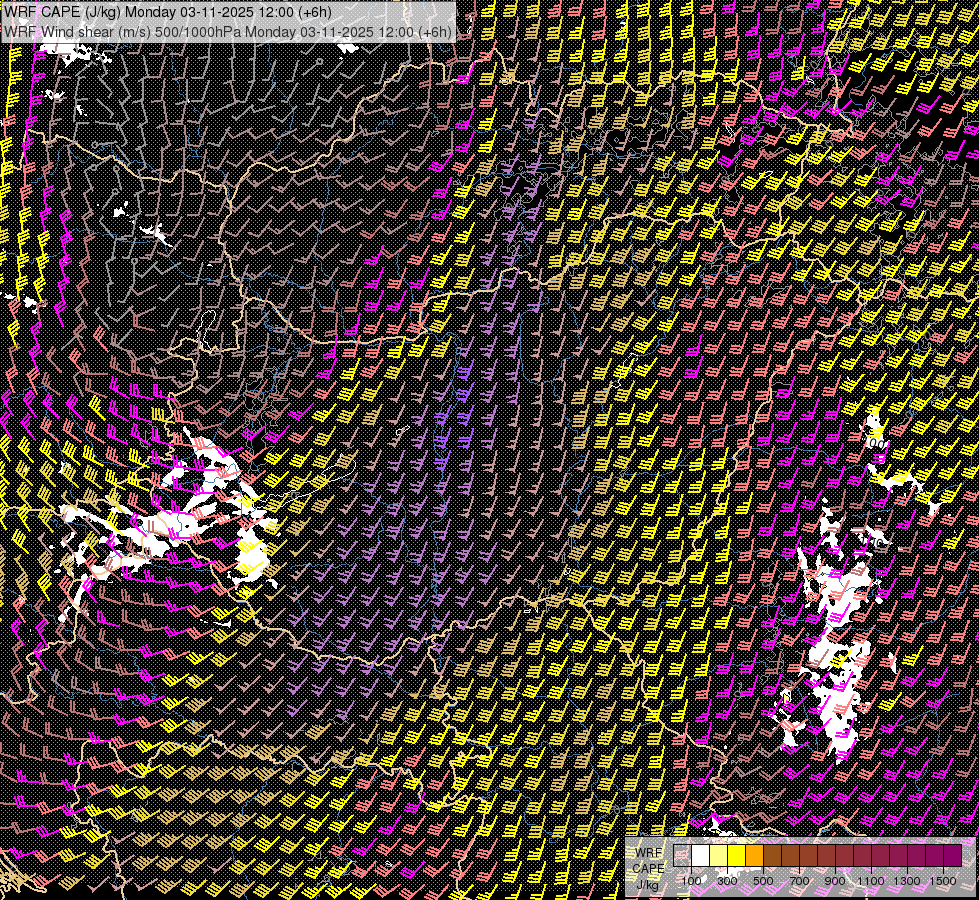Viewport: 979px width, 900px height.
Task: Select the WRF Wind shear title line
Action: (228, 31)
